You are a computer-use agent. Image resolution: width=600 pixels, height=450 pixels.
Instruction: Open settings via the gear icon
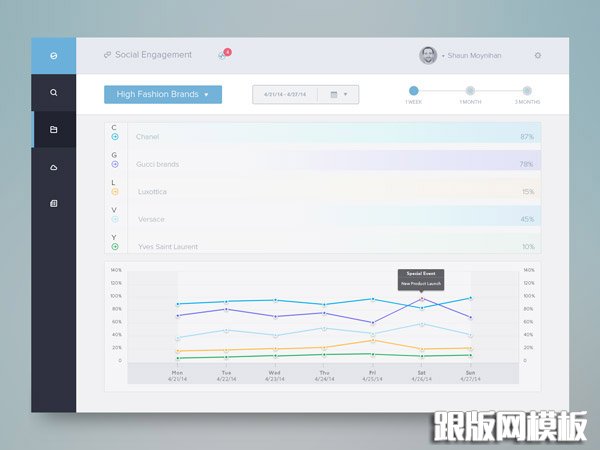(x=538, y=55)
